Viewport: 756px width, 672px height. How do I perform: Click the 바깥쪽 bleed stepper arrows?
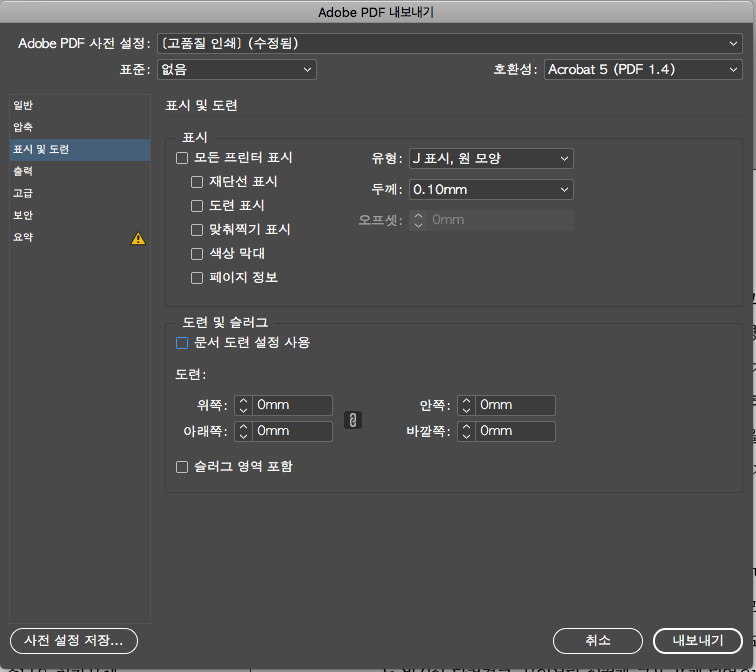click(466, 431)
